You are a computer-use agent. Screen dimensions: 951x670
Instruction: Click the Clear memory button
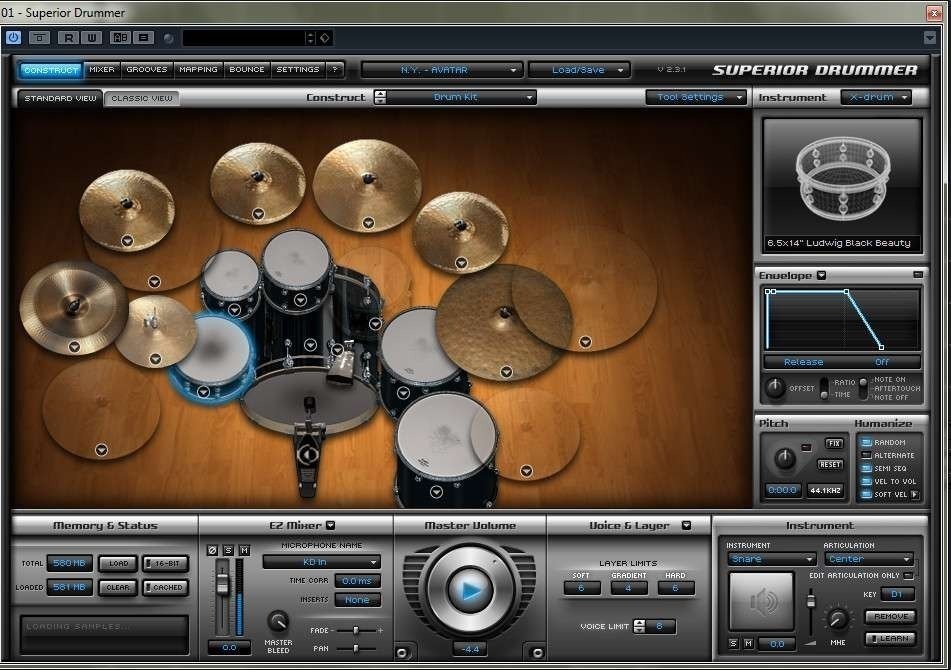(x=118, y=588)
